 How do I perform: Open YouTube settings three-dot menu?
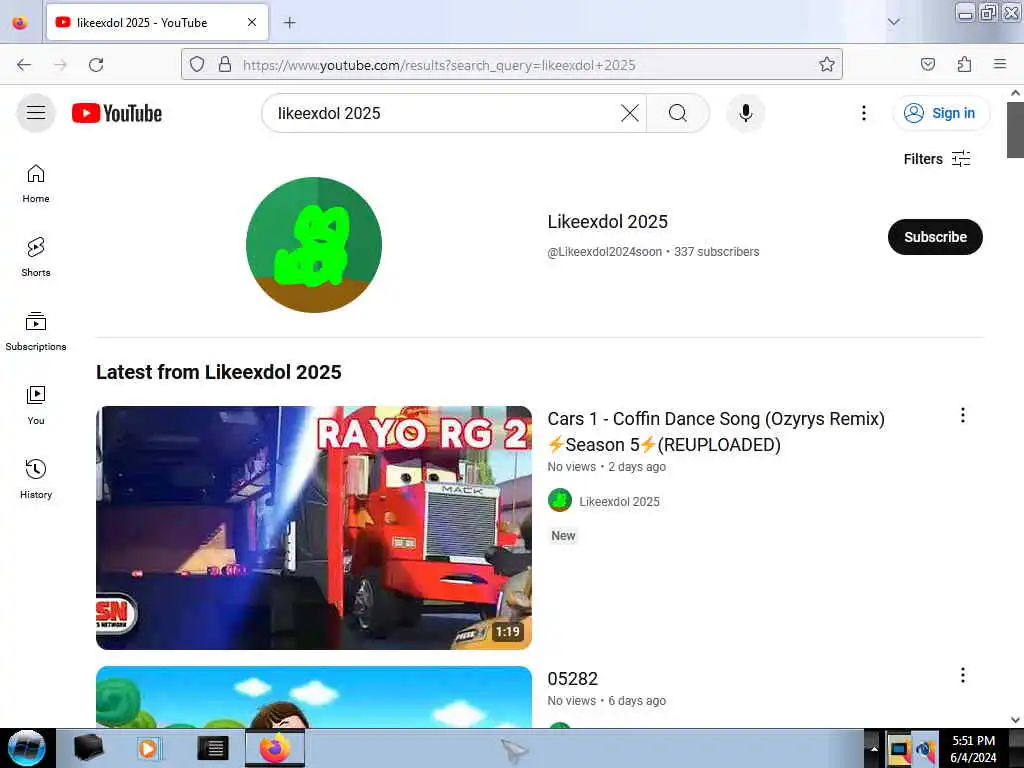pos(863,113)
